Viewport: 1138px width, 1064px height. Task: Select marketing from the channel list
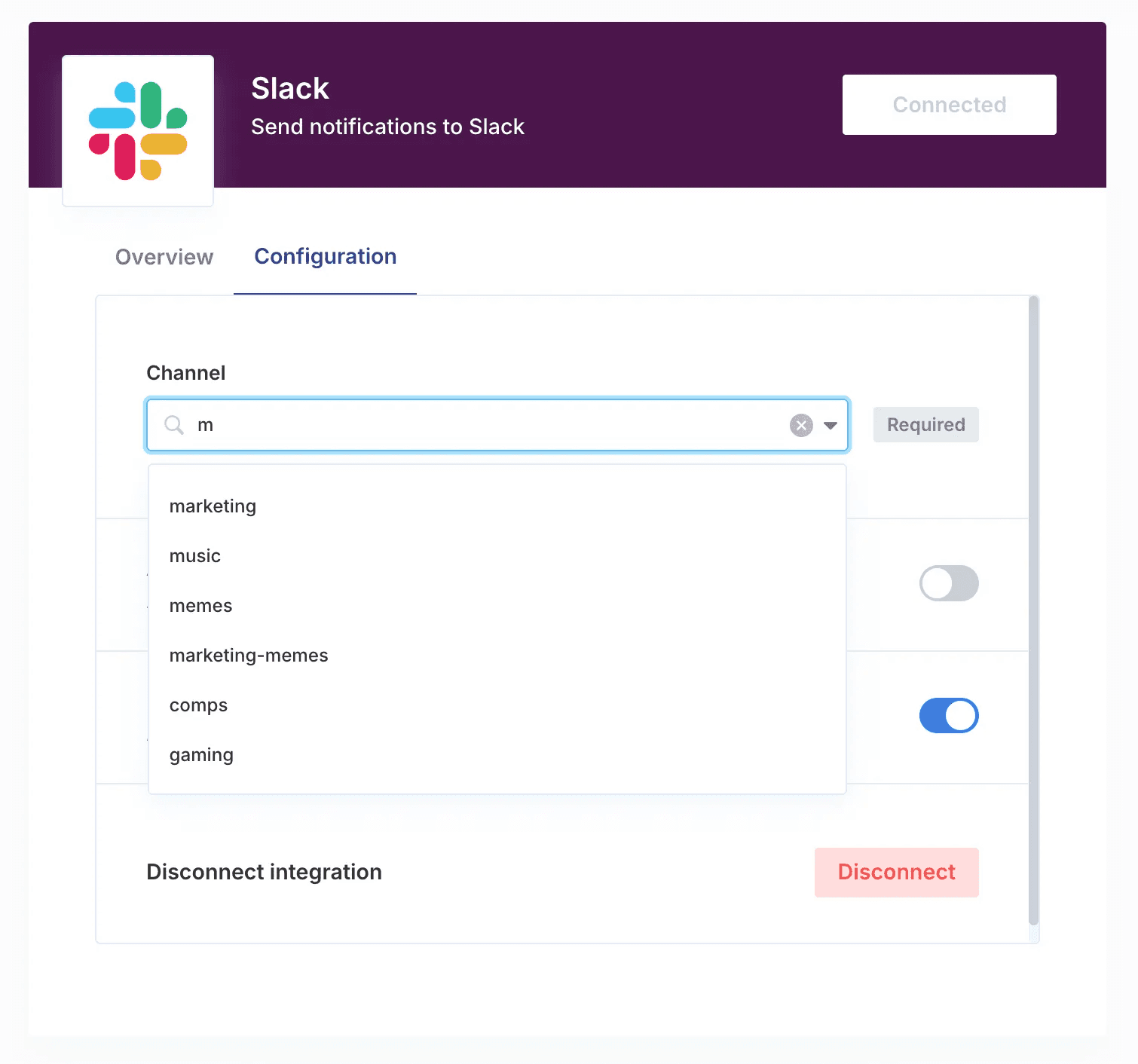click(x=213, y=506)
